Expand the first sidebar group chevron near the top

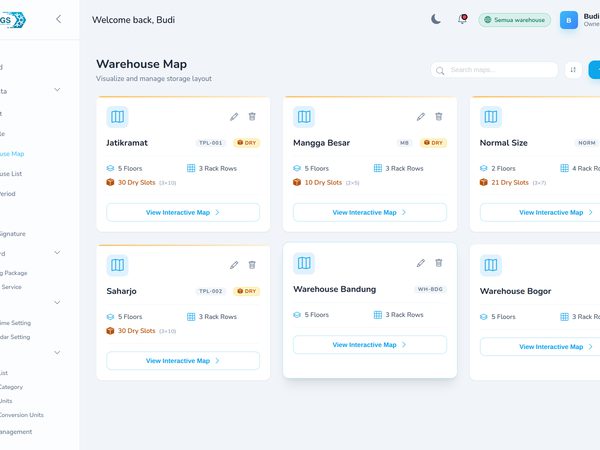click(x=57, y=90)
